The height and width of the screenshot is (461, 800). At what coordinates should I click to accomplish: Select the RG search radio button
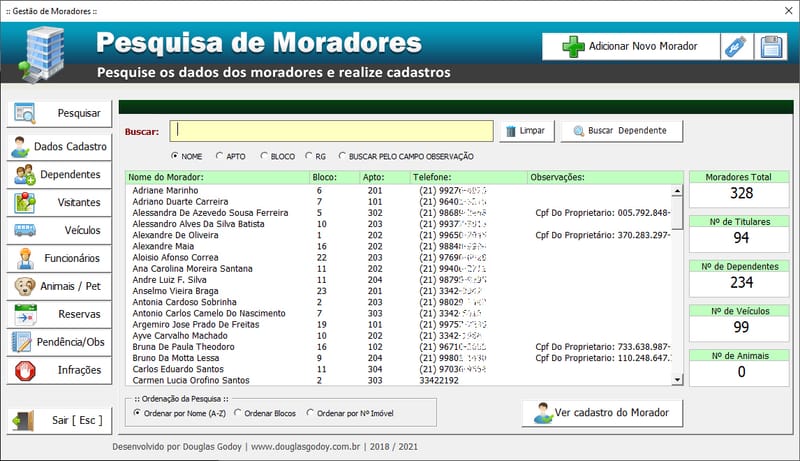pyautogui.click(x=309, y=156)
